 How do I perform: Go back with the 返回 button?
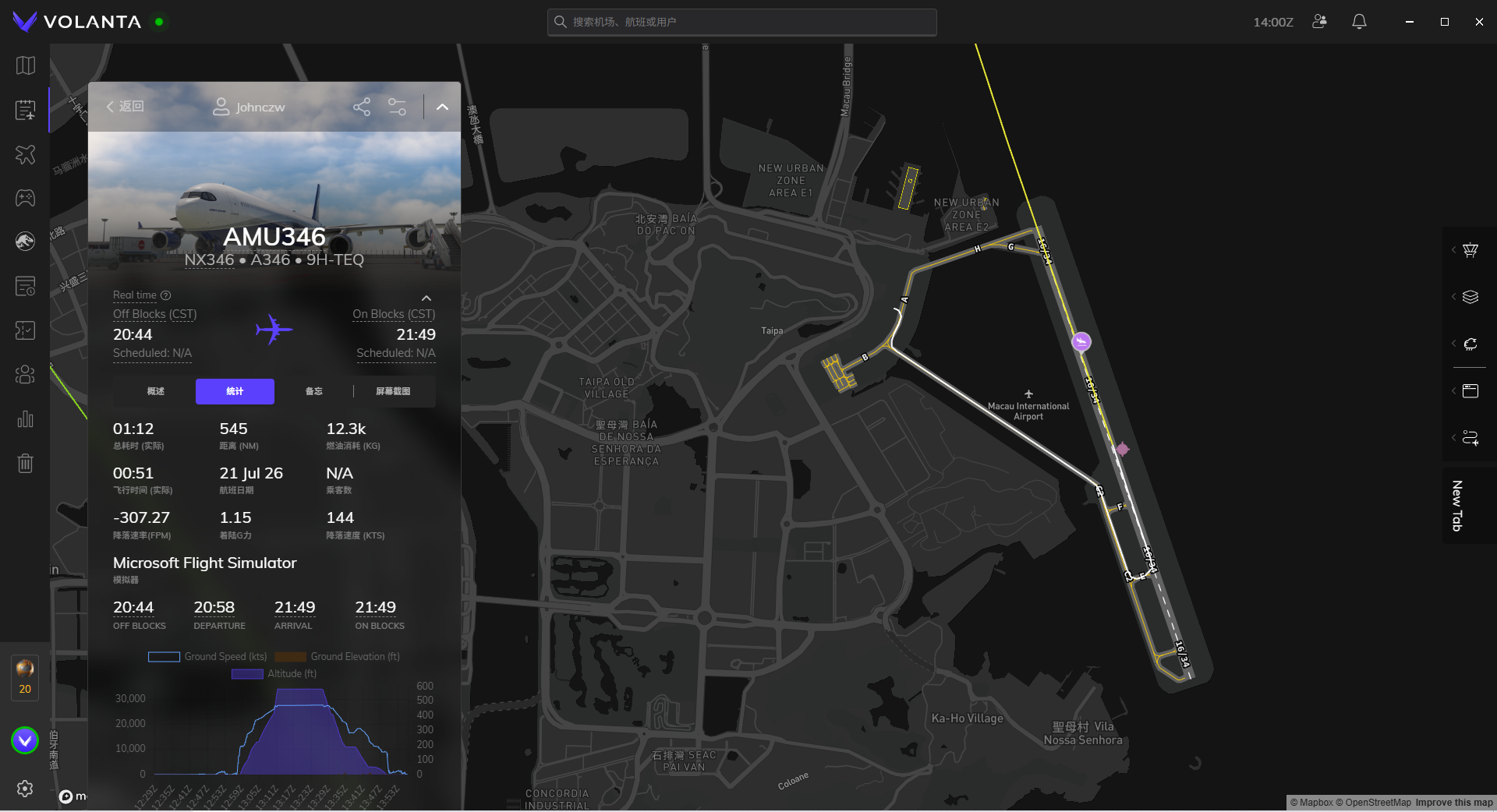pos(125,107)
